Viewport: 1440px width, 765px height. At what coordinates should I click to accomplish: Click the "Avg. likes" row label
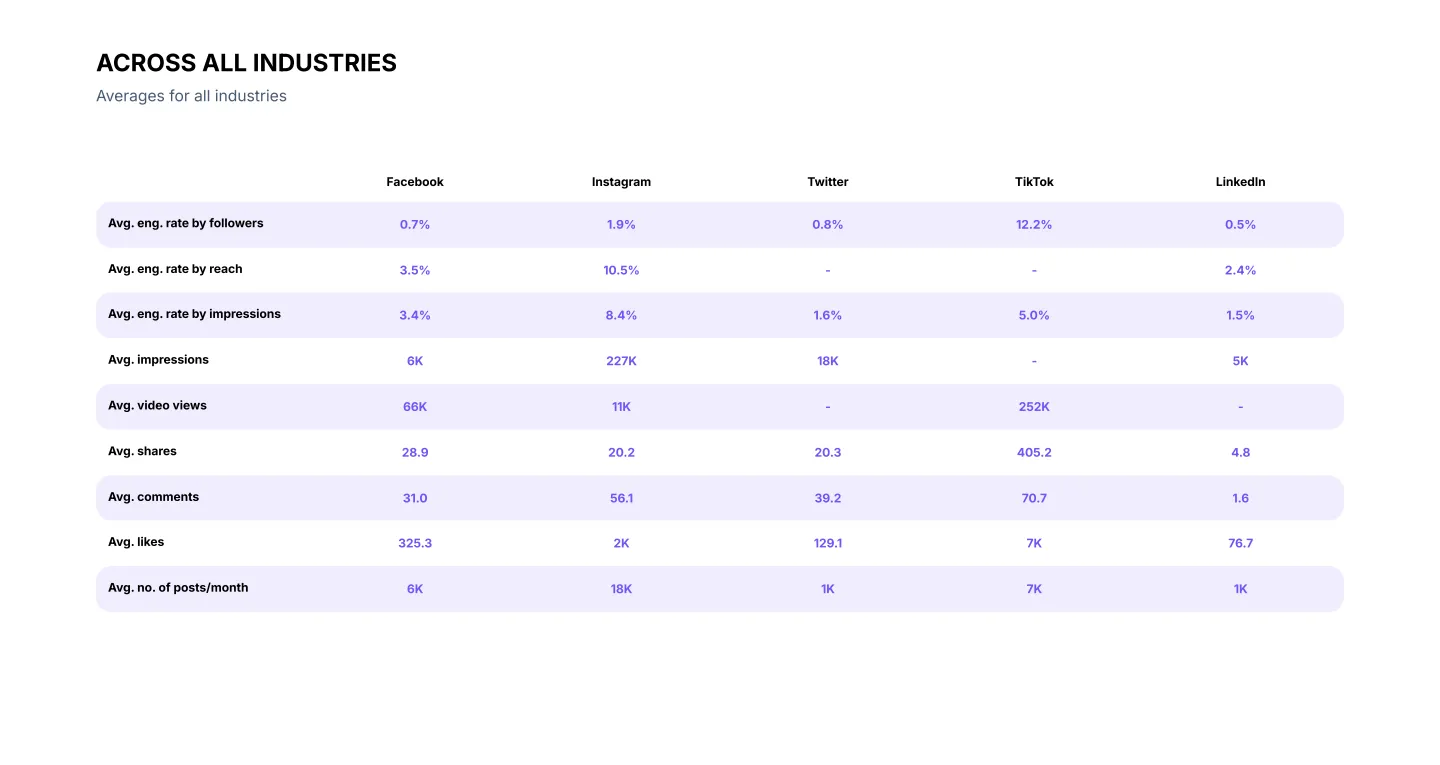[136, 542]
